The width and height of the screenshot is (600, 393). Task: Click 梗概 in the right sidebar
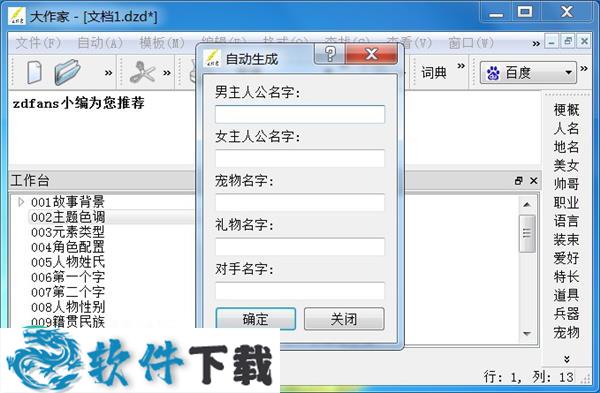(x=566, y=110)
